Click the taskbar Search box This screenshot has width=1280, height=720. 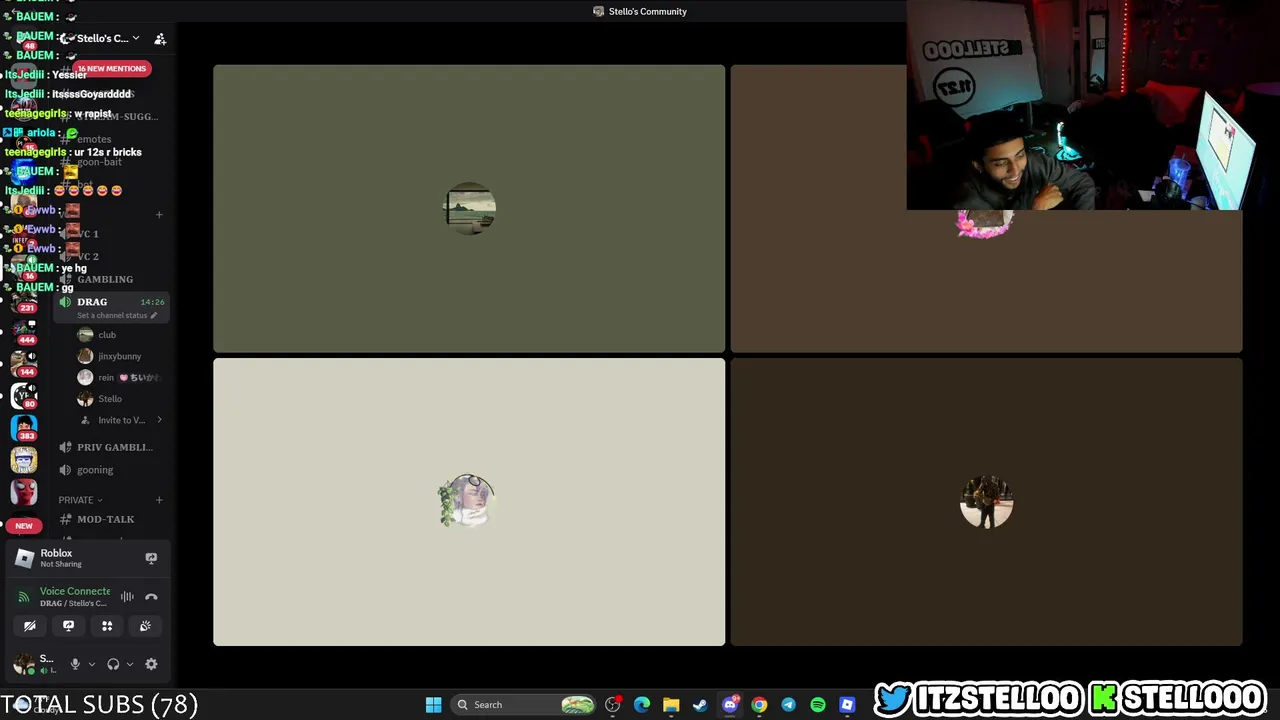(x=523, y=705)
